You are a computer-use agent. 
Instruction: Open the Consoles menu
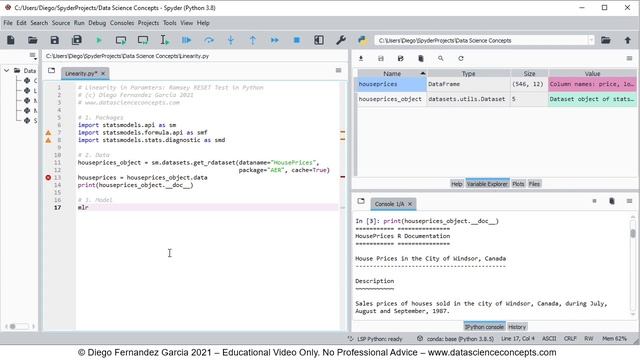tap(122, 23)
